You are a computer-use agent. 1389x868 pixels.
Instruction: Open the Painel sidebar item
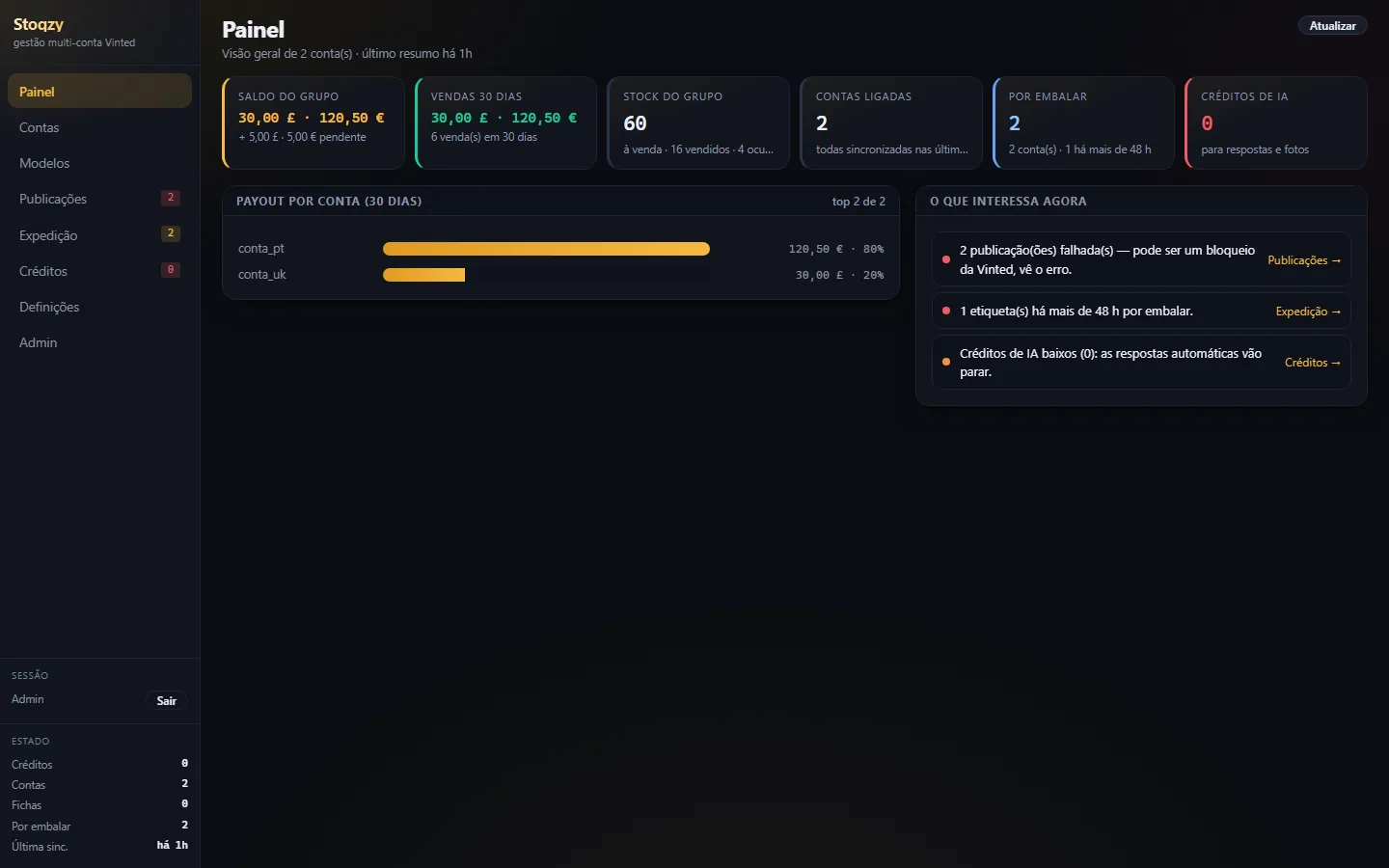pyautogui.click(x=99, y=92)
